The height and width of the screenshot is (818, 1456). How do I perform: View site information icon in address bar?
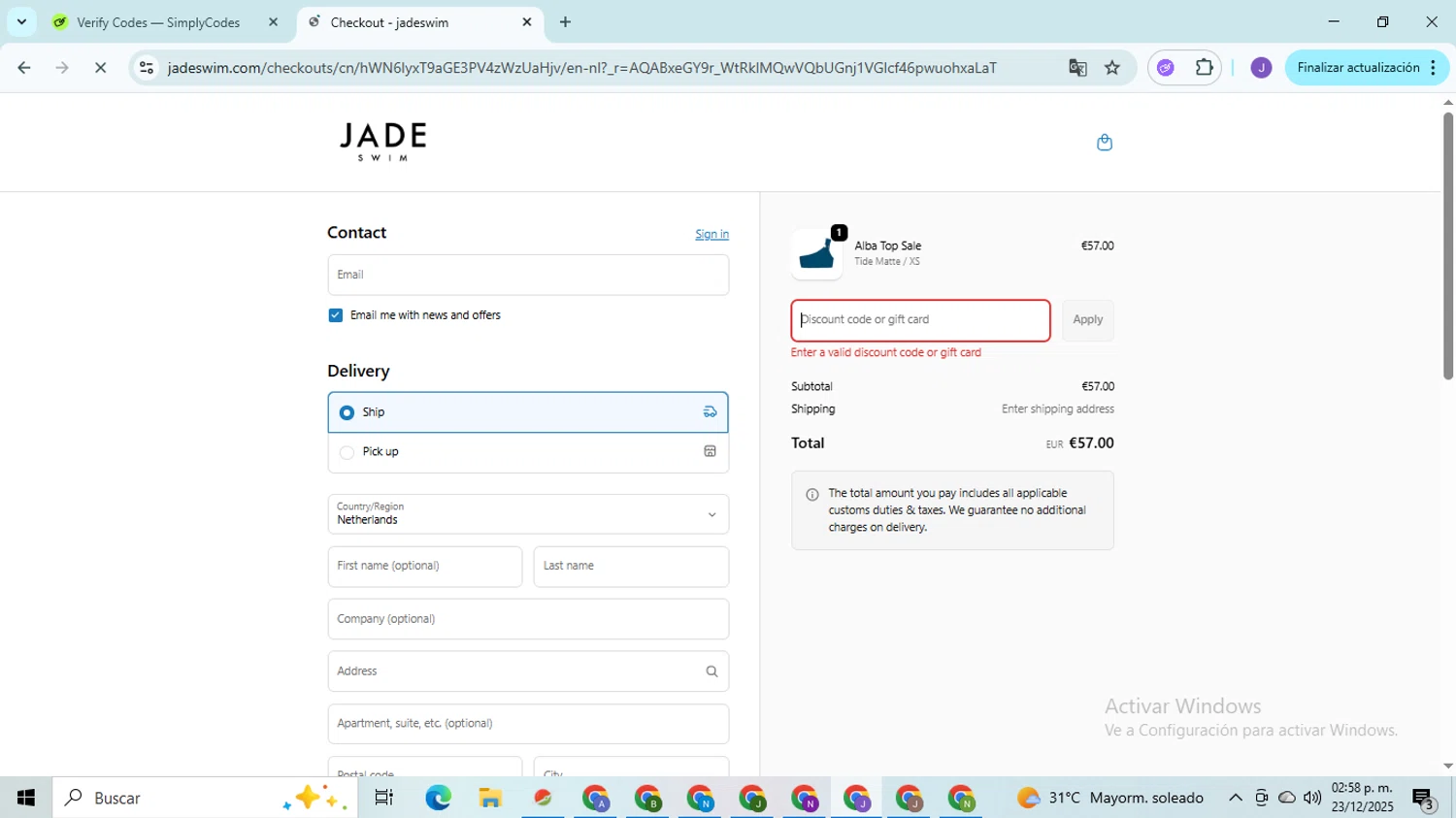[x=147, y=68]
